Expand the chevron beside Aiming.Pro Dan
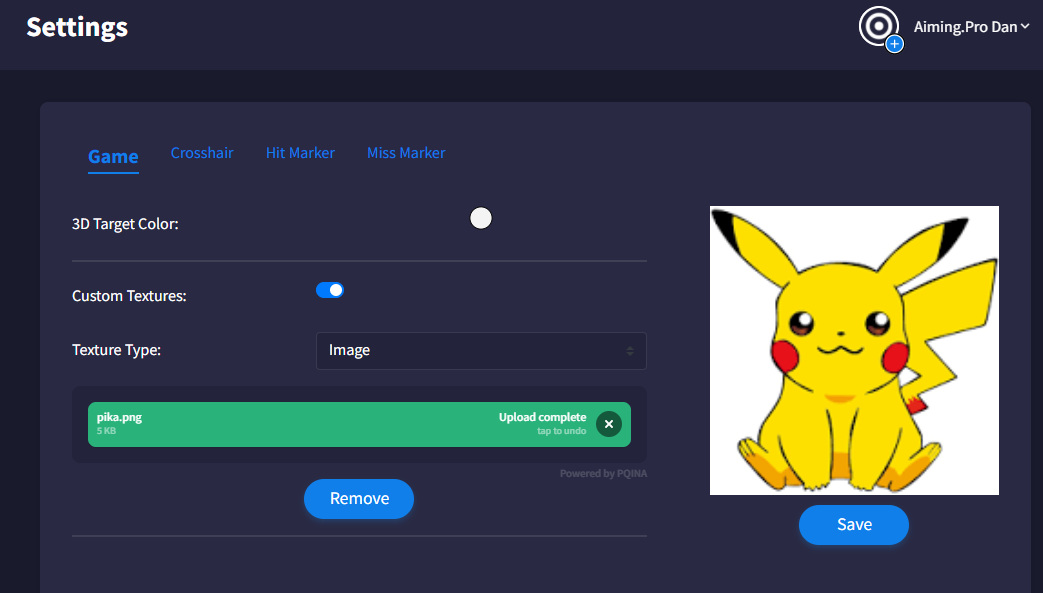The height and width of the screenshot is (593, 1043). pyautogui.click(x=1025, y=27)
